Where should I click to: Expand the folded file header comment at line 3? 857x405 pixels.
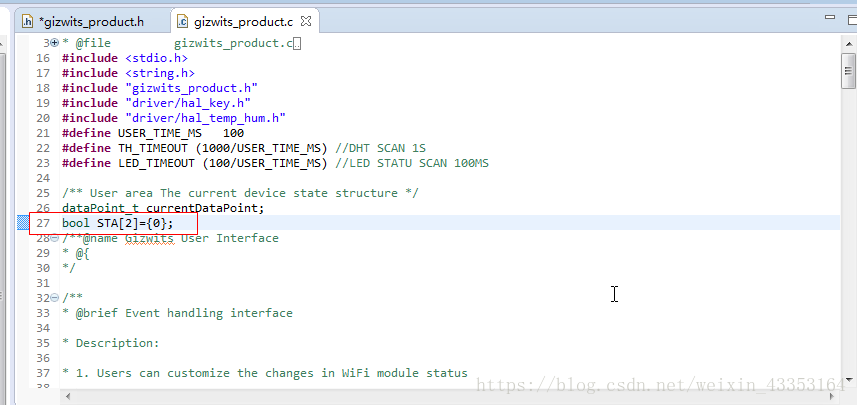click(x=55, y=43)
